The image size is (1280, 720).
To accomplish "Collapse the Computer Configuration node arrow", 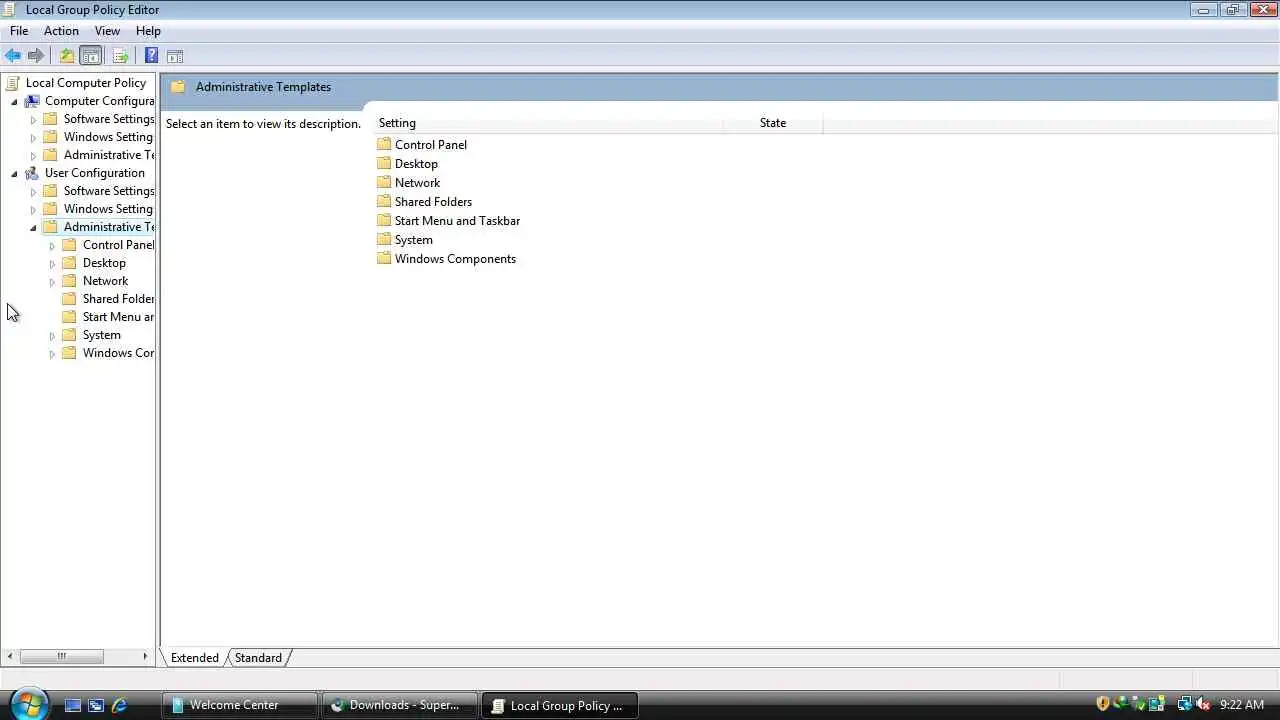I will 14,101.
